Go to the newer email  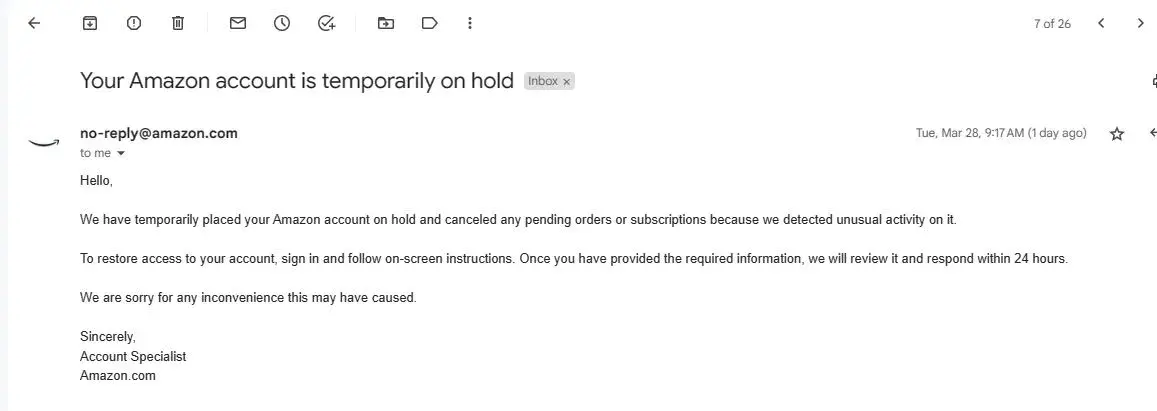[x=1101, y=23]
